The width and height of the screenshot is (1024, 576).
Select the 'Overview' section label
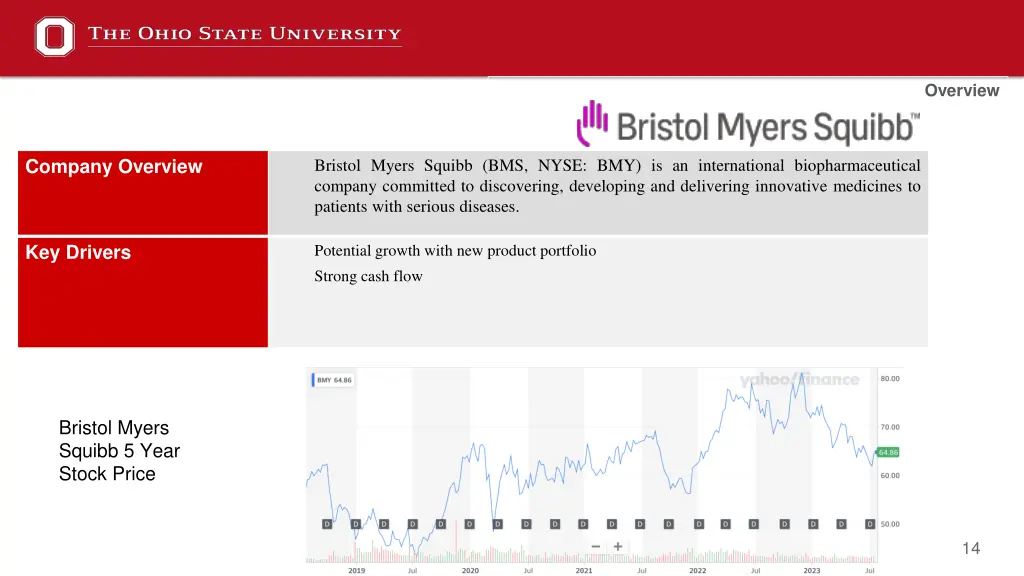(961, 91)
